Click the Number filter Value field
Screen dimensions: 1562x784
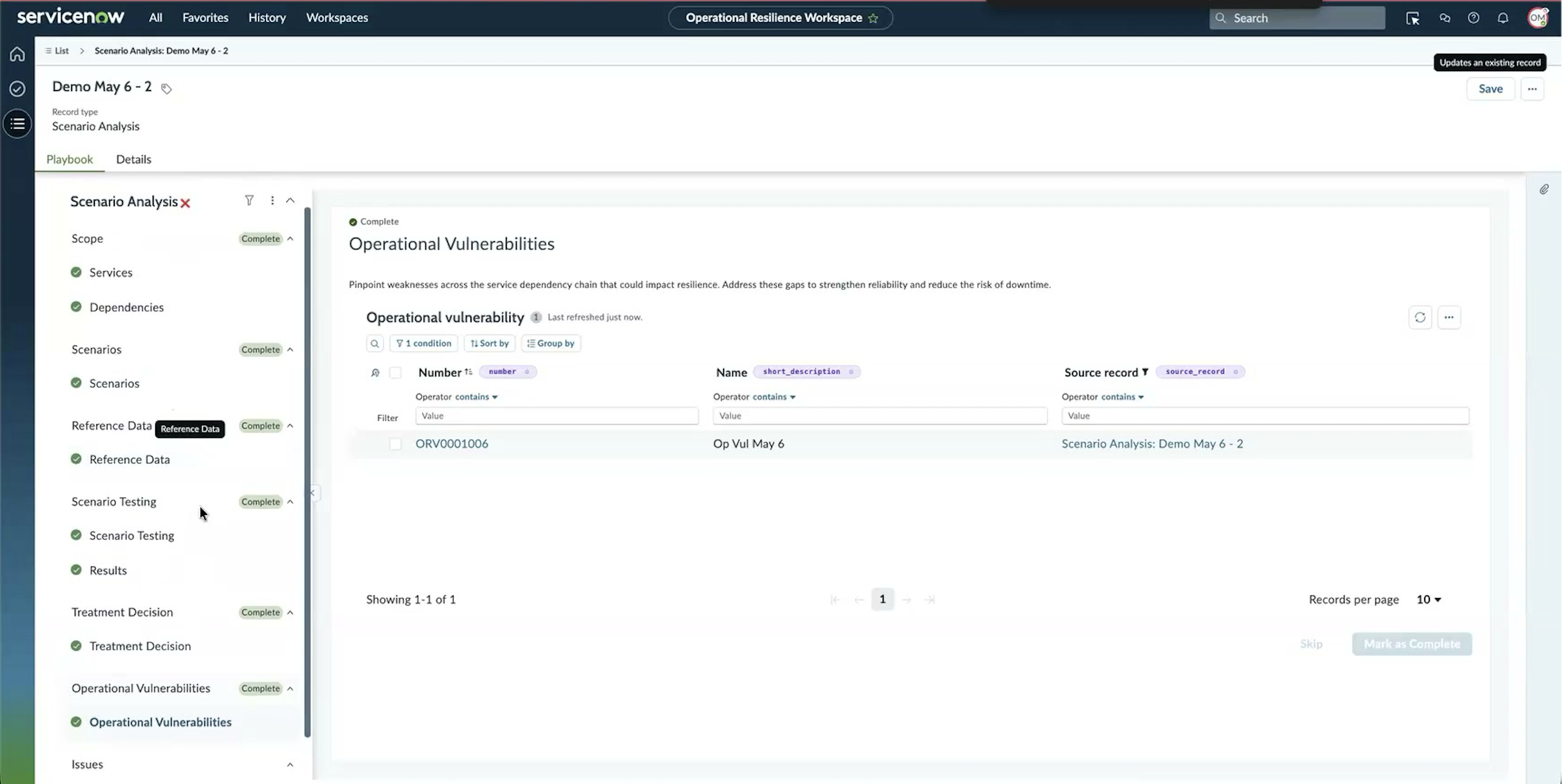tap(557, 416)
